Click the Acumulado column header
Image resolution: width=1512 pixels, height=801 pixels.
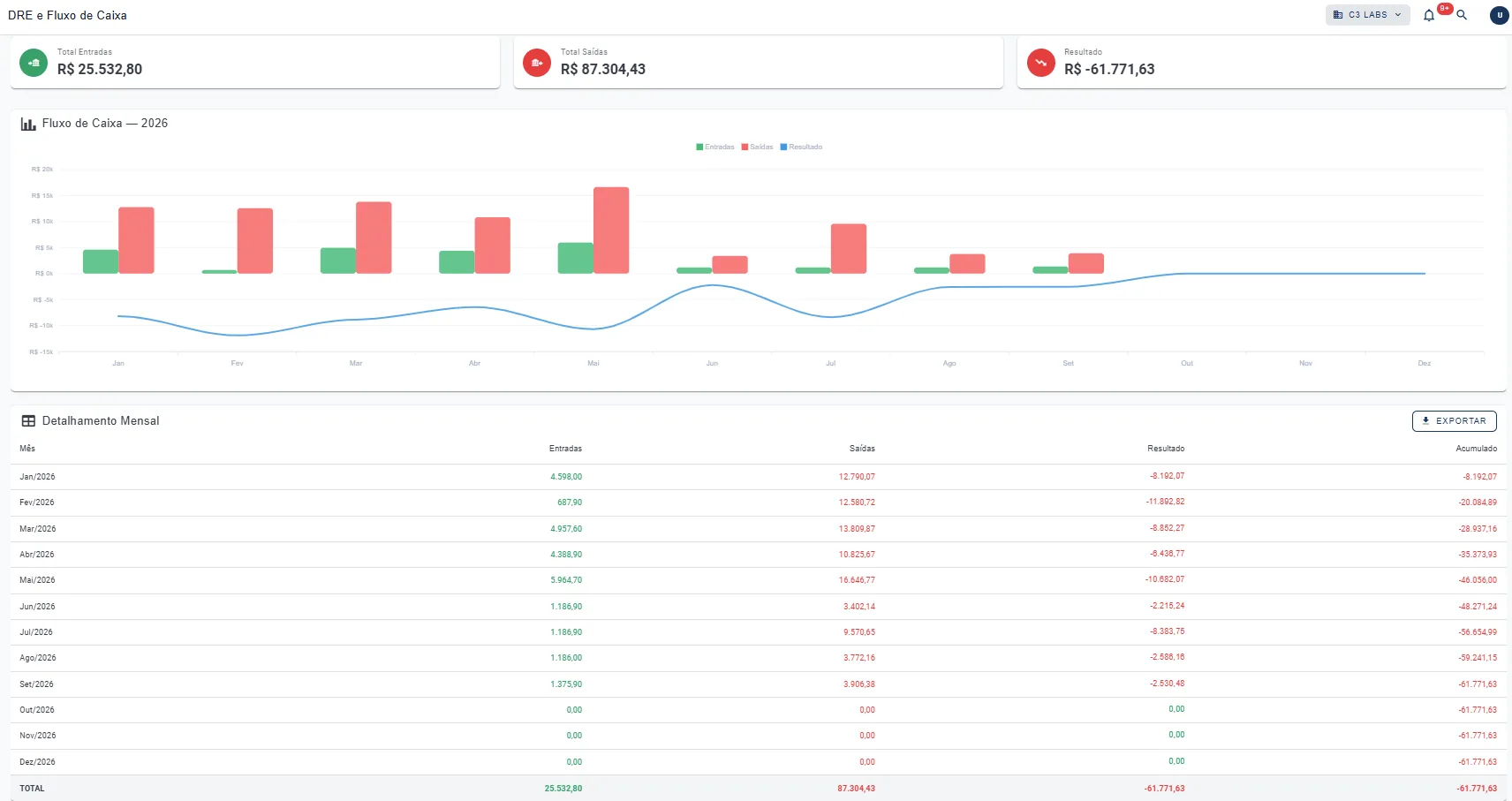click(1476, 449)
